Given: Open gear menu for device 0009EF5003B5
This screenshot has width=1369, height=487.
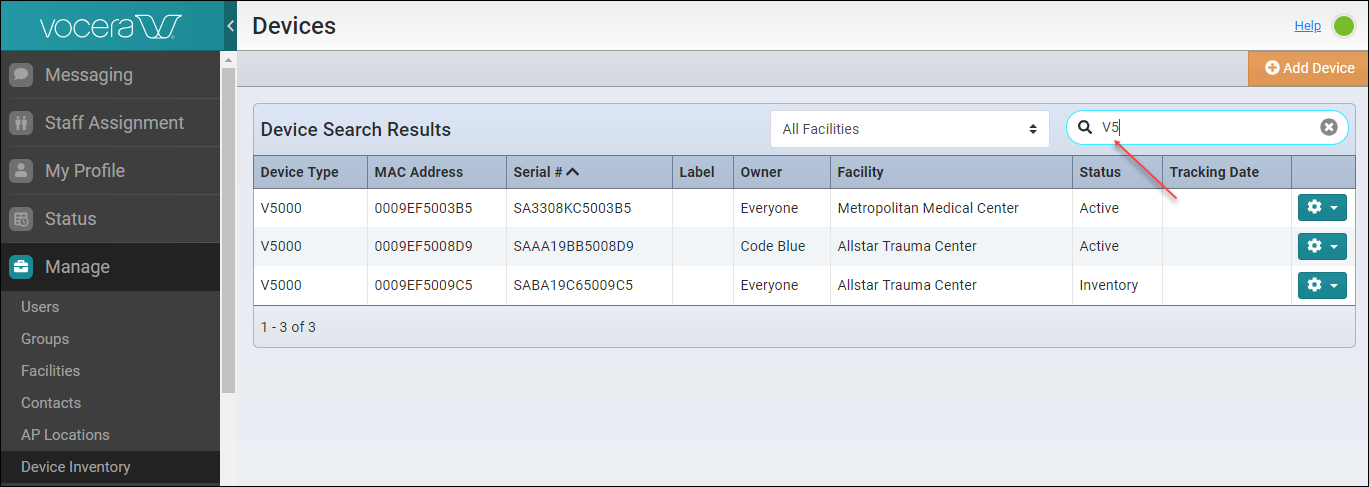Looking at the screenshot, I should (1322, 208).
